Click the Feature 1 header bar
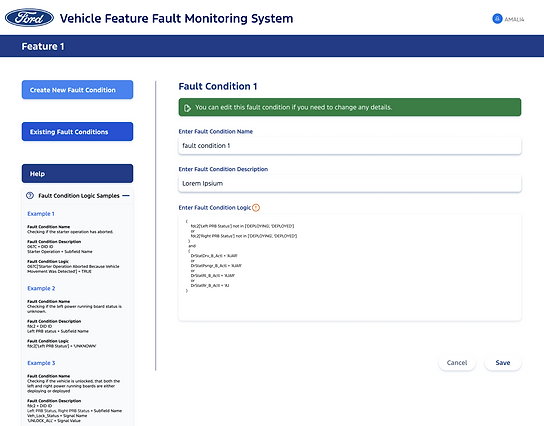 pyautogui.click(x=272, y=46)
